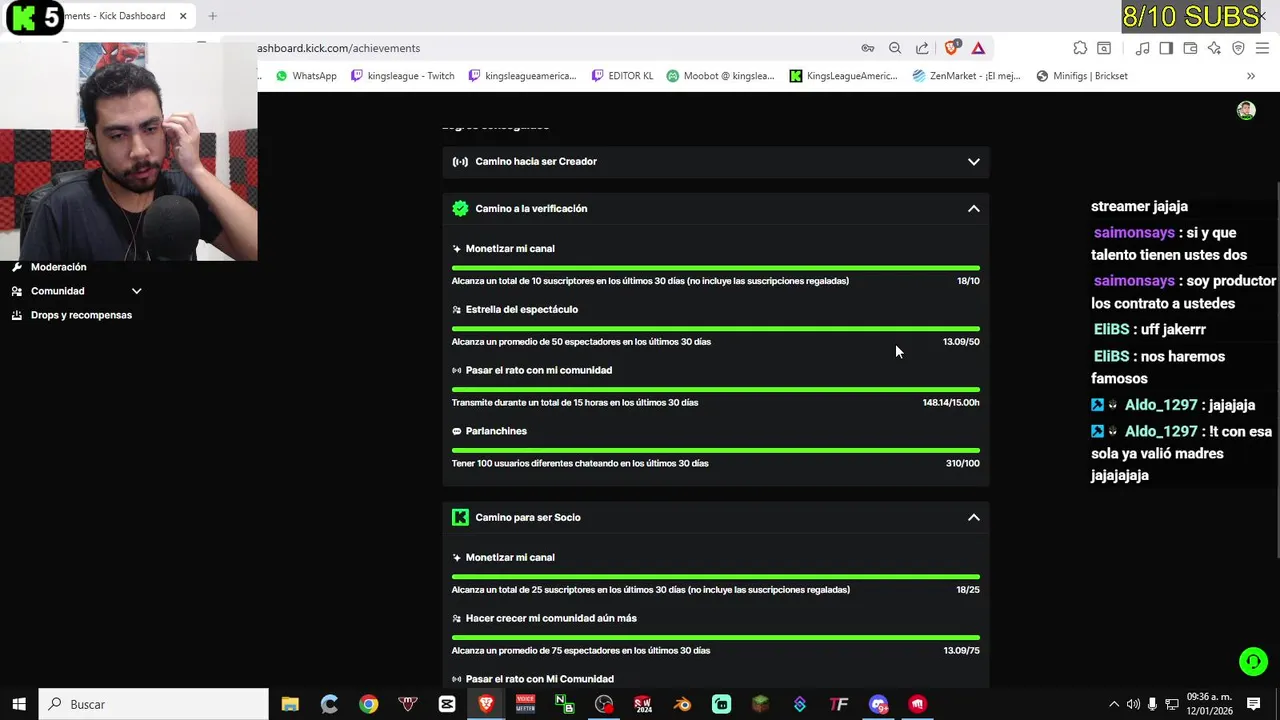
Task: Open the Leo AI sparkle icon
Action: pos(1214,48)
